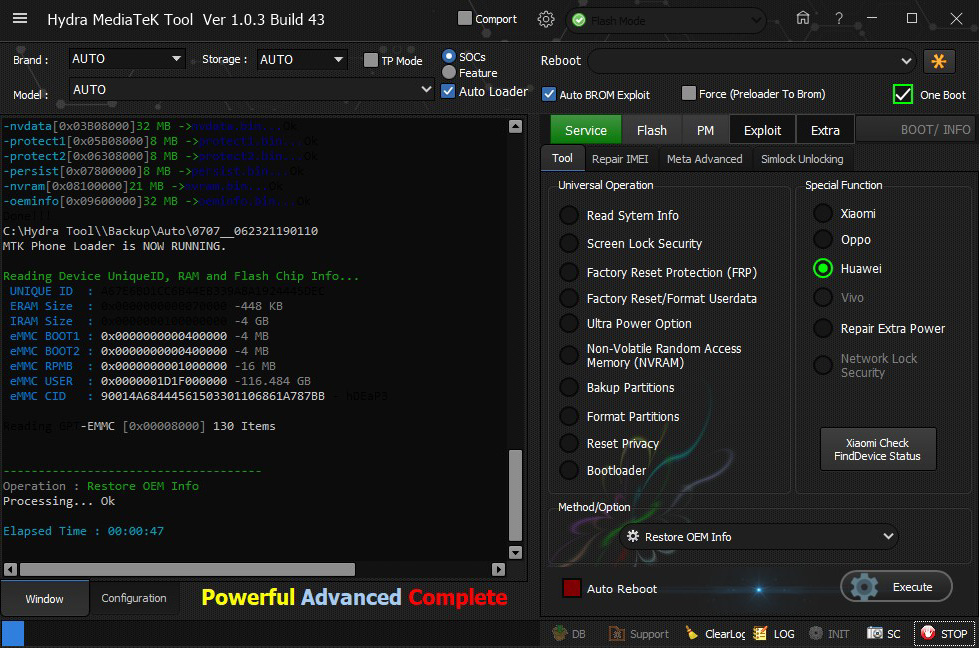Click the red STOP button
Viewport: 979px width, 648px height.
pyautogui.click(x=945, y=633)
